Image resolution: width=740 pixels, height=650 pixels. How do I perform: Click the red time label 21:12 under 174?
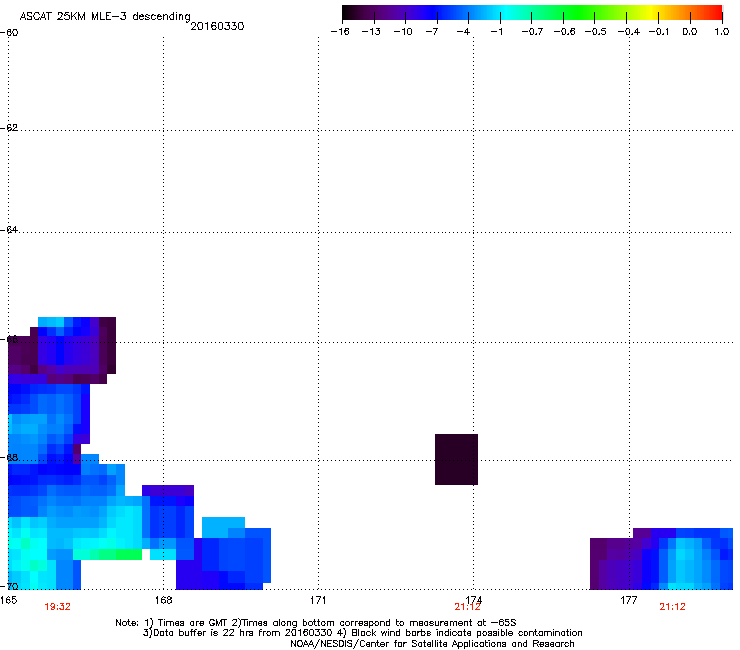[467, 607]
